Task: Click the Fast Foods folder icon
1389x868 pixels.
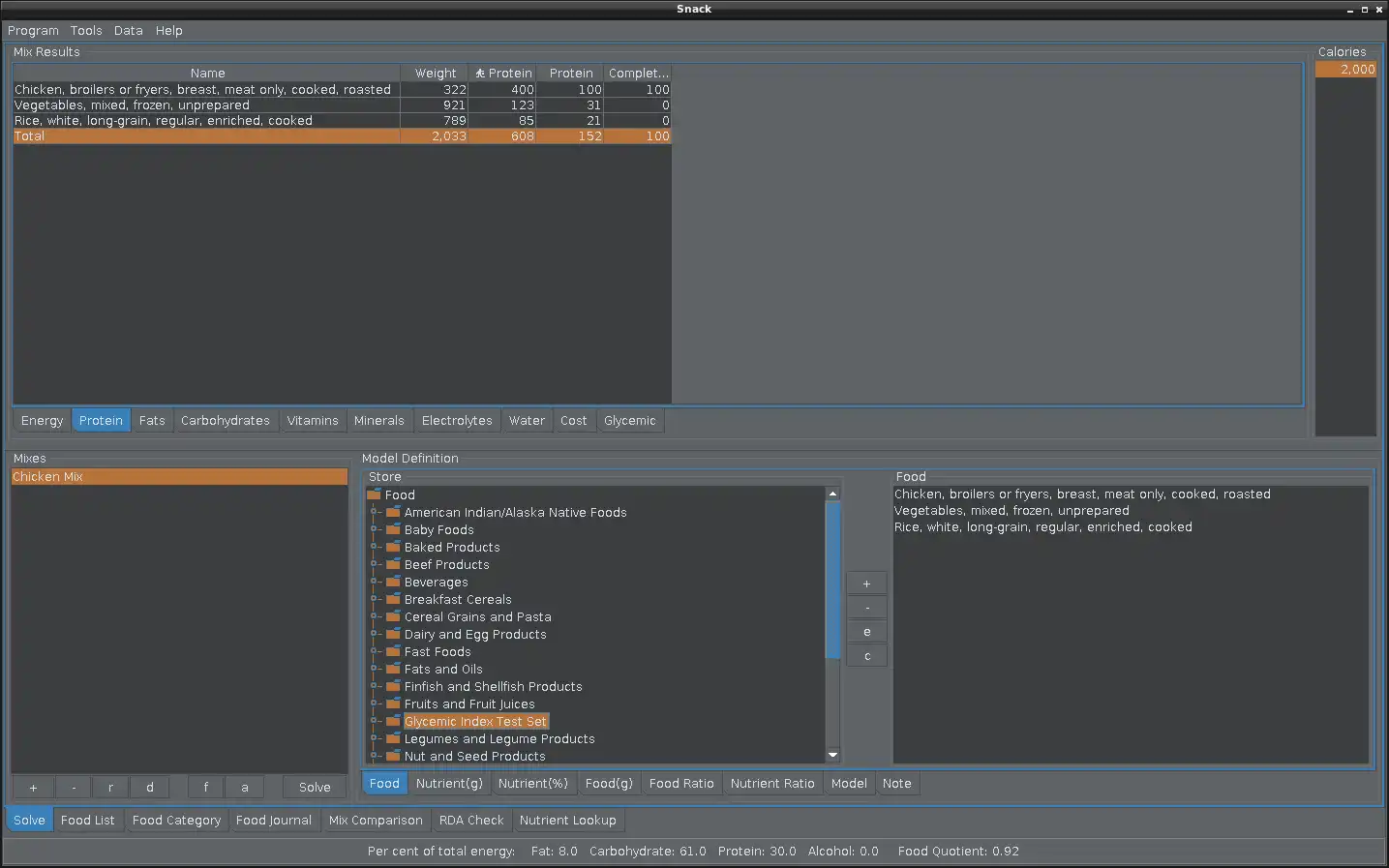Action: tap(393, 652)
